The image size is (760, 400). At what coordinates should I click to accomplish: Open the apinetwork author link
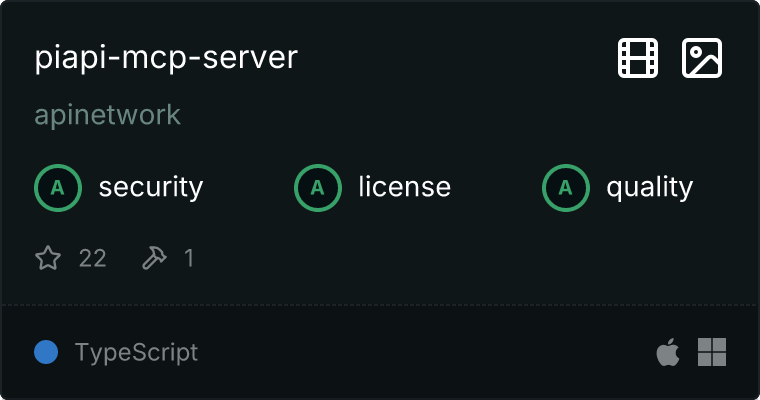(107, 115)
